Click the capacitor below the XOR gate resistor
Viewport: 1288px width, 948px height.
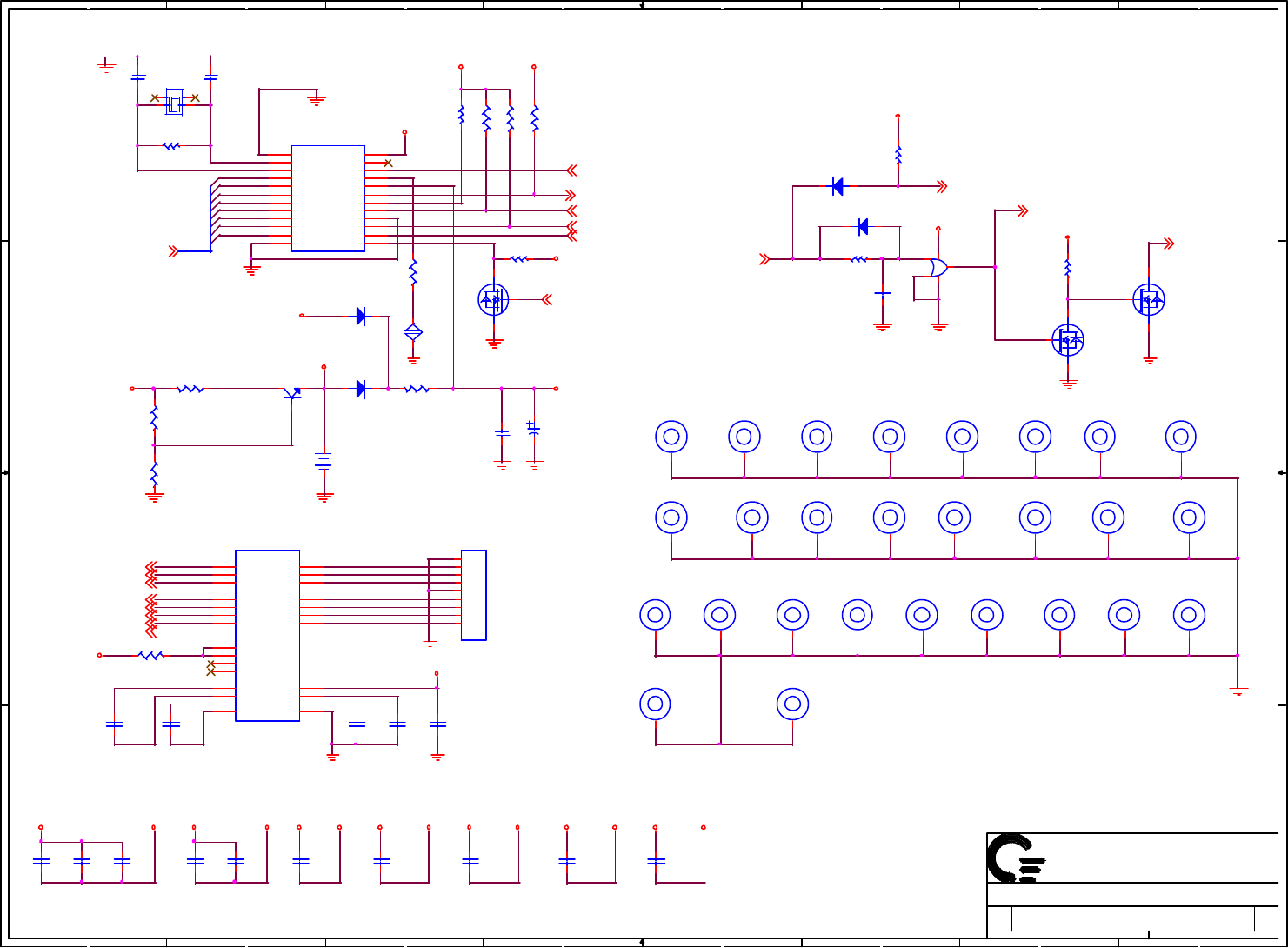pos(882,295)
